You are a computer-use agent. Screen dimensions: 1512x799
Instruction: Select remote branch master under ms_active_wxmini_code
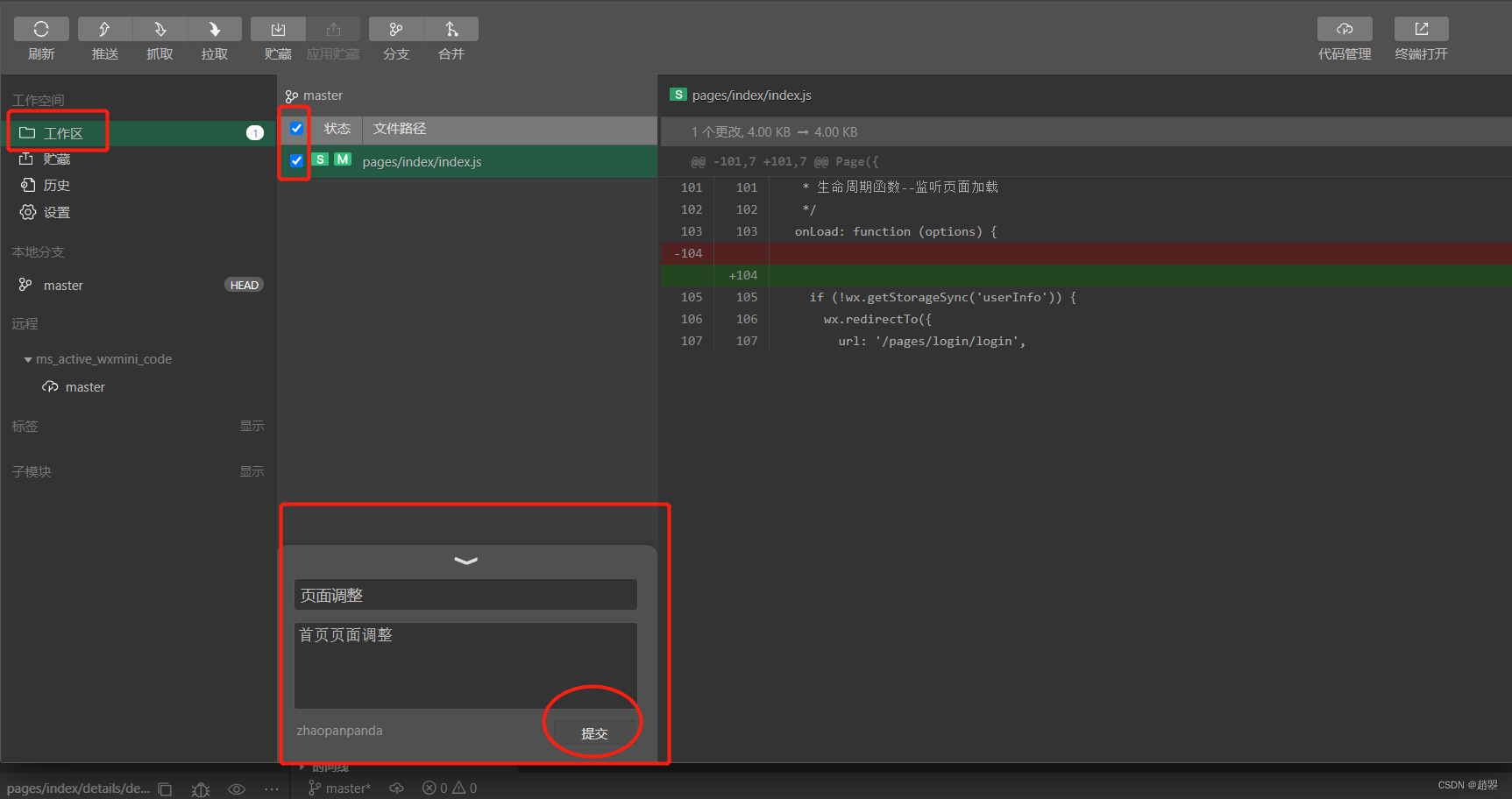click(85, 386)
